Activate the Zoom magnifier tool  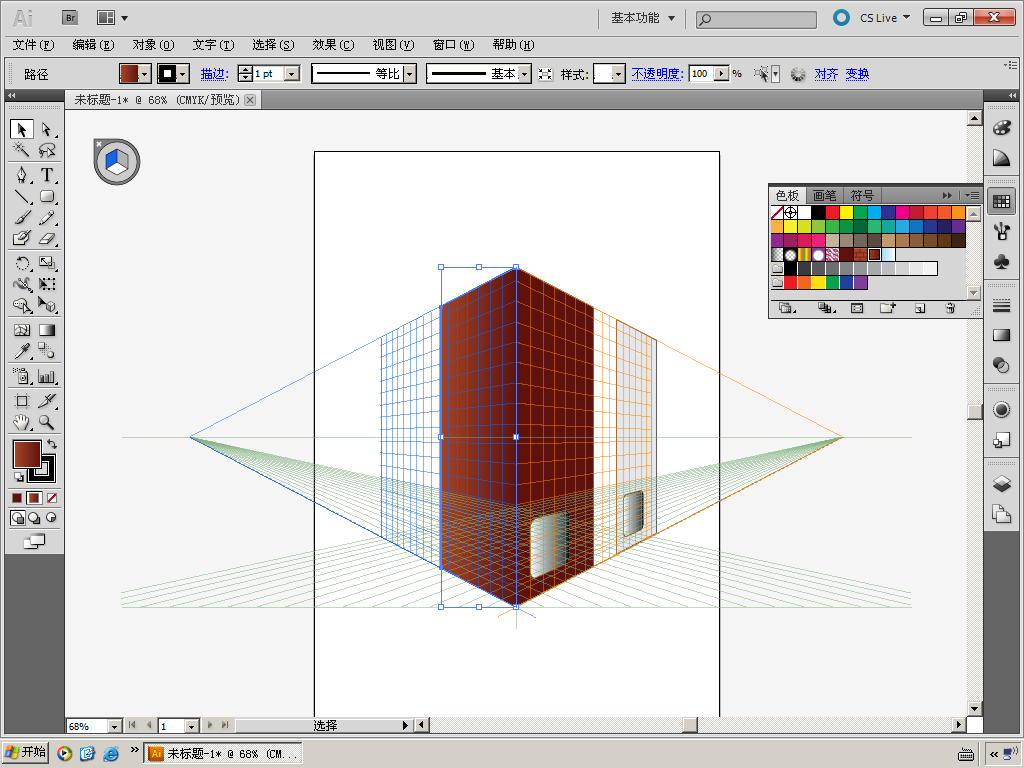tap(46, 423)
